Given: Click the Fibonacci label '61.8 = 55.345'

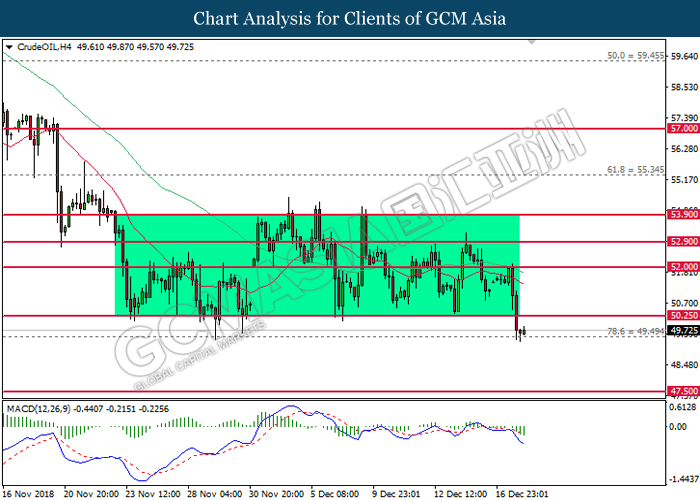Looking at the screenshot, I should [x=636, y=170].
